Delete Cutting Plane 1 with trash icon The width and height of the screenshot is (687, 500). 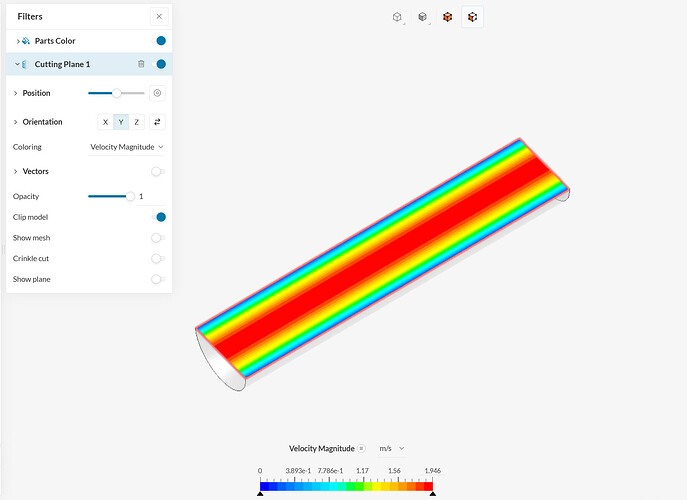[x=141, y=64]
